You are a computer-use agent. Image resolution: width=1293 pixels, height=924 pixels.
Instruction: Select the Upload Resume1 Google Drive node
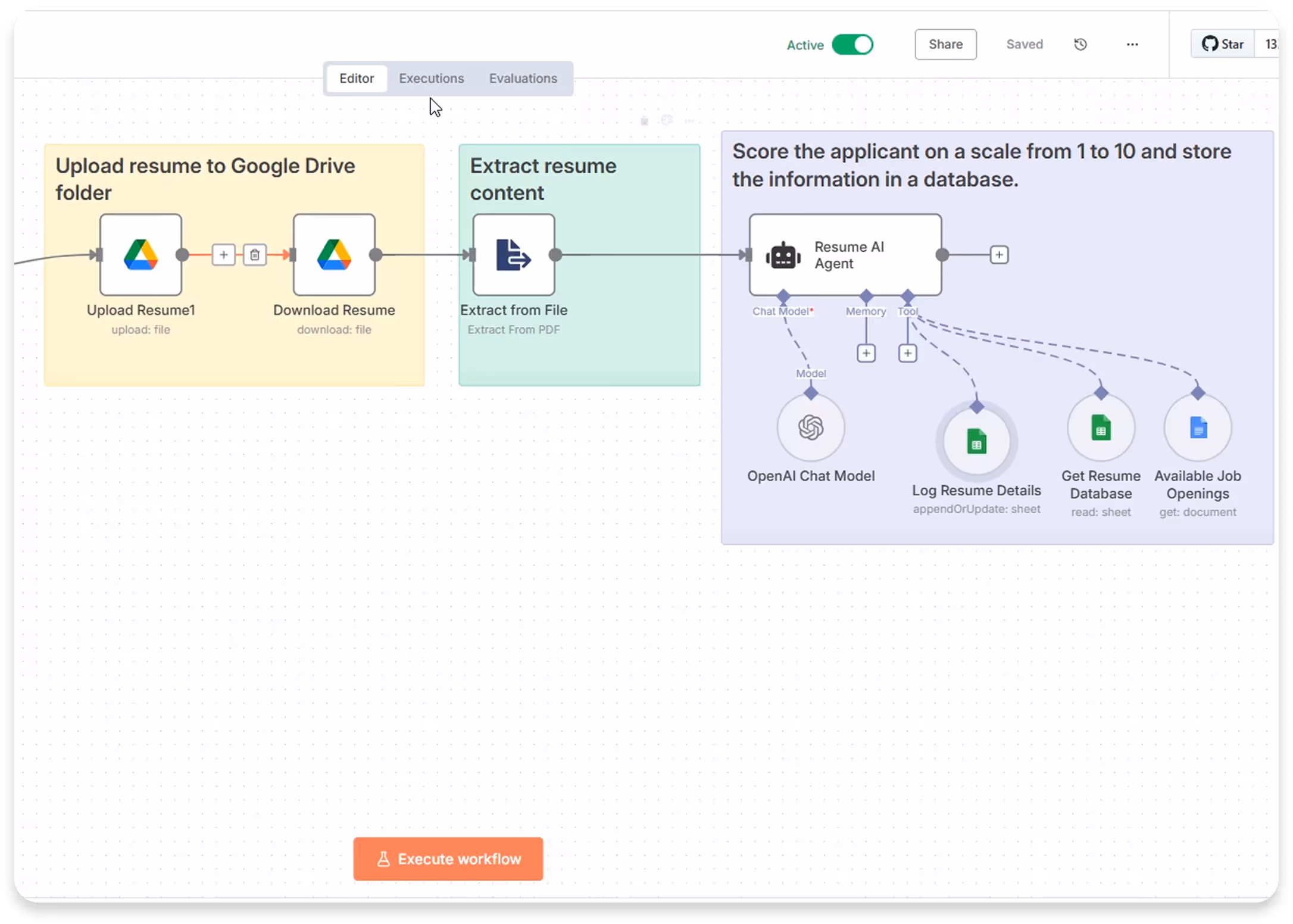pyautogui.click(x=140, y=255)
